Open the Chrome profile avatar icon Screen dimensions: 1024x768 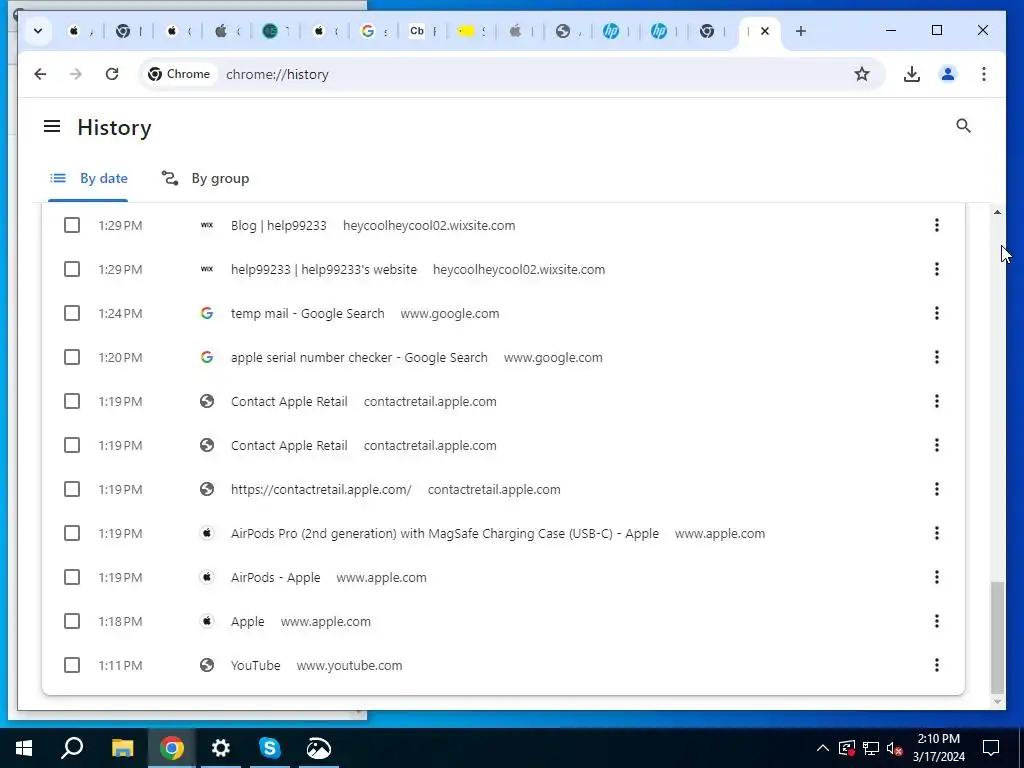(948, 74)
